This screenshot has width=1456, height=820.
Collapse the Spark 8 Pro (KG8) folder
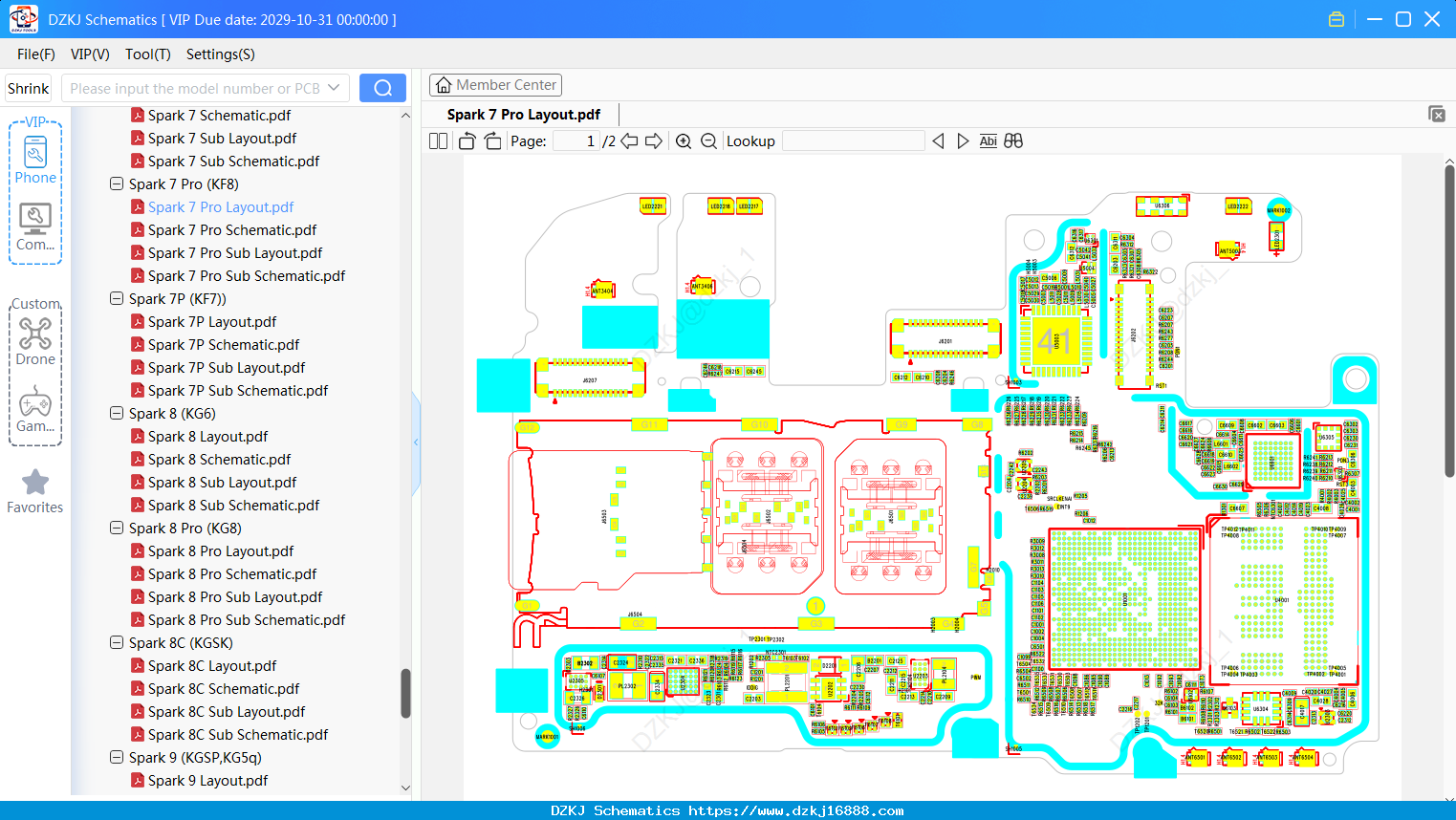(x=117, y=529)
